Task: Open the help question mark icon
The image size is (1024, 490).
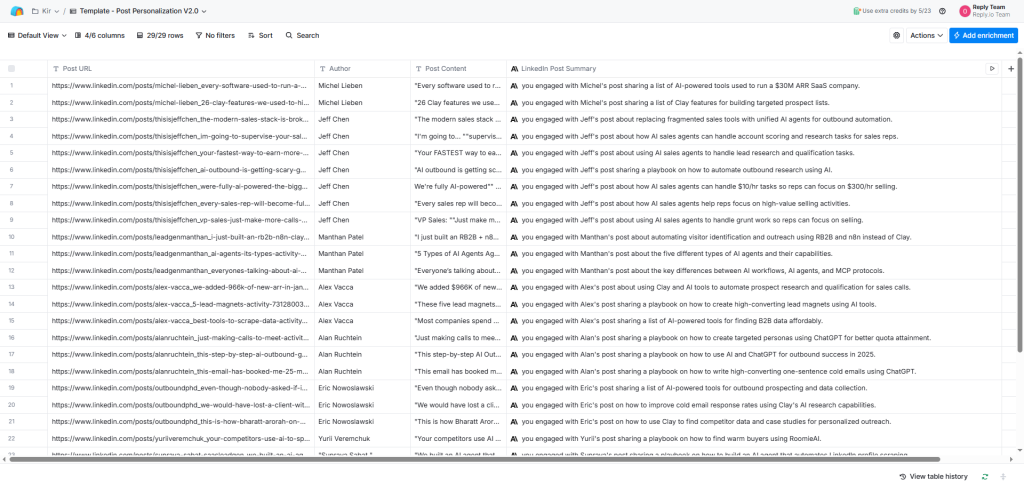Action: (x=942, y=11)
